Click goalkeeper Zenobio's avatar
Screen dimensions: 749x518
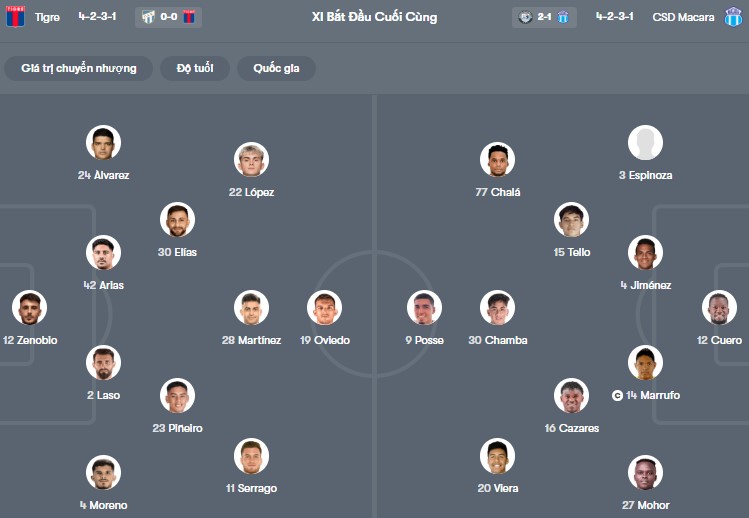[x=30, y=308]
